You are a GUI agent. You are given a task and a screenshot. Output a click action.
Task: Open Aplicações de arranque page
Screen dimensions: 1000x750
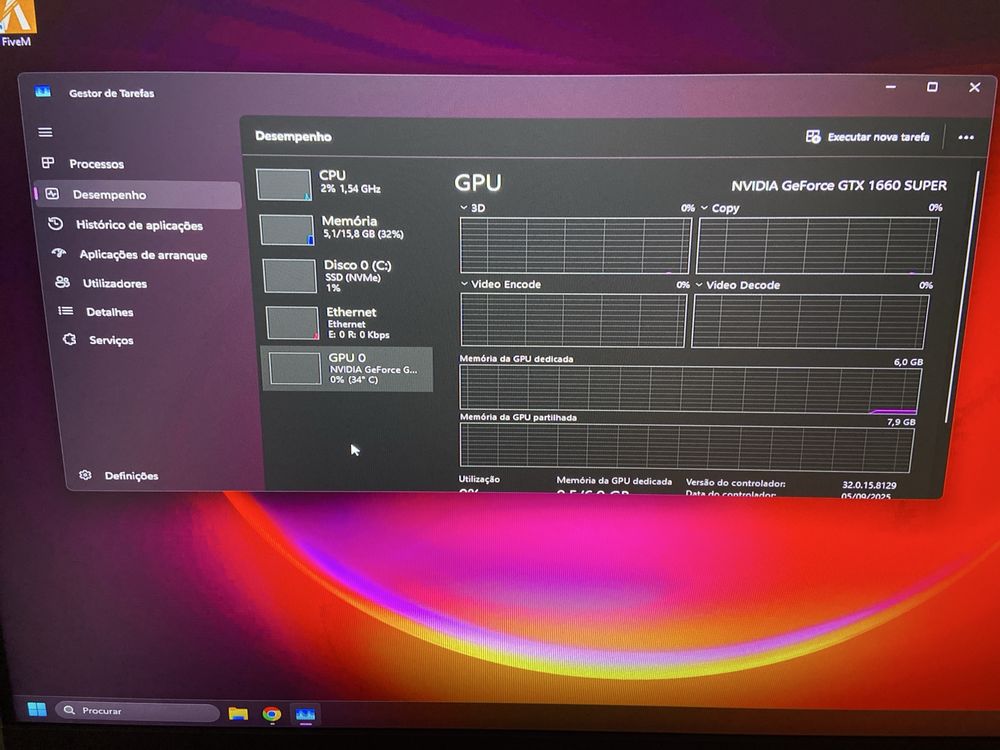pos(143,254)
